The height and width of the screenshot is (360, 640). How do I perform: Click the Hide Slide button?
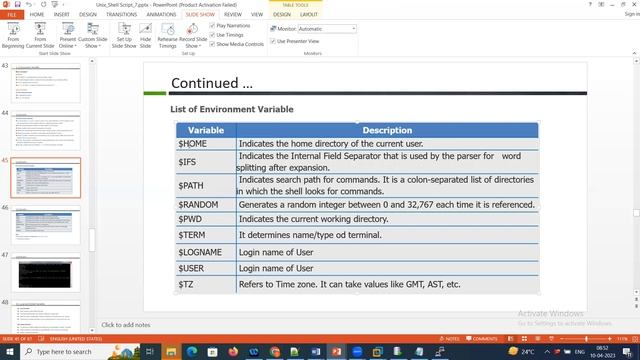point(146,36)
